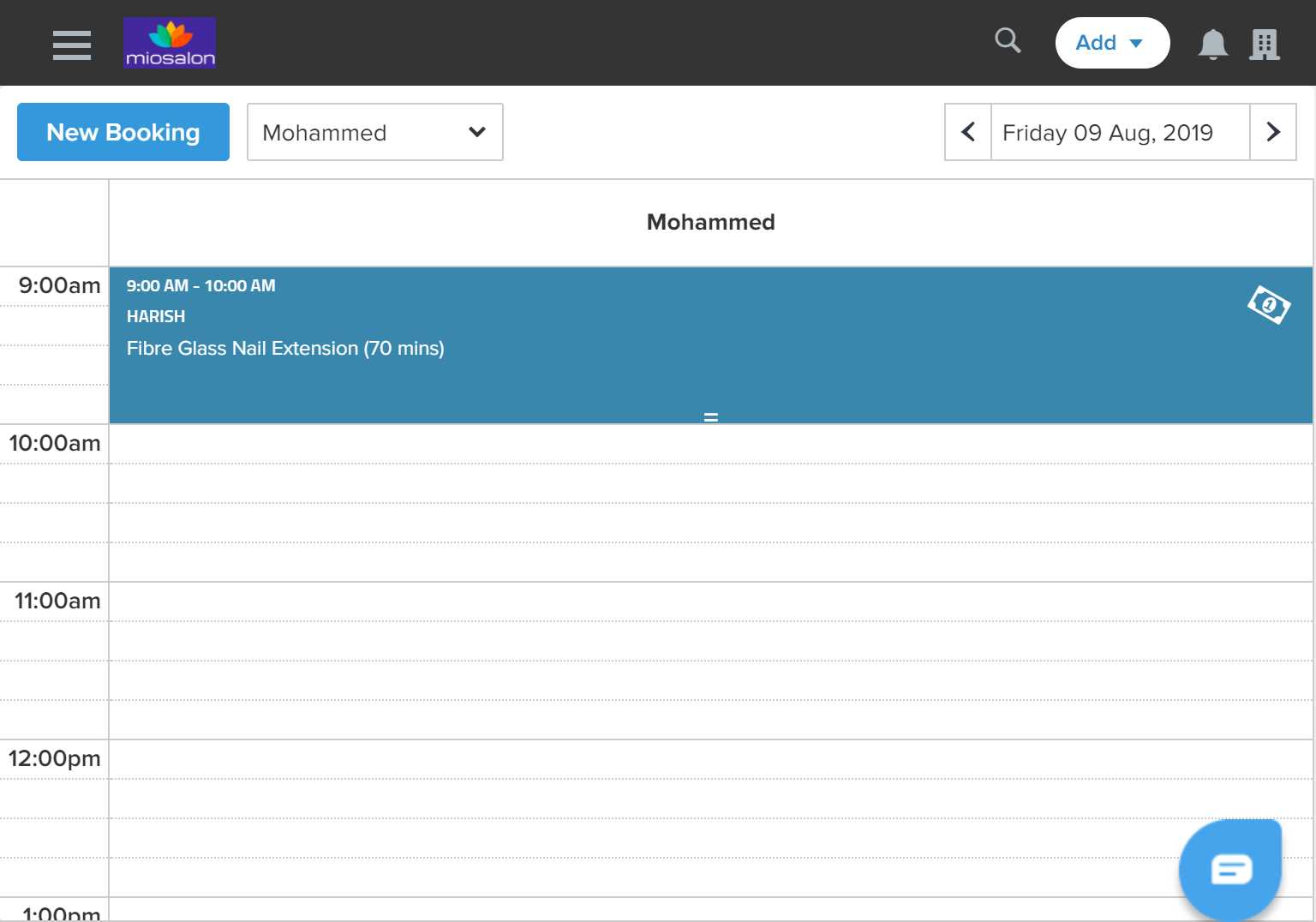The width and height of the screenshot is (1316, 922).
Task: Click the 9:00am time label
Action: (59, 285)
